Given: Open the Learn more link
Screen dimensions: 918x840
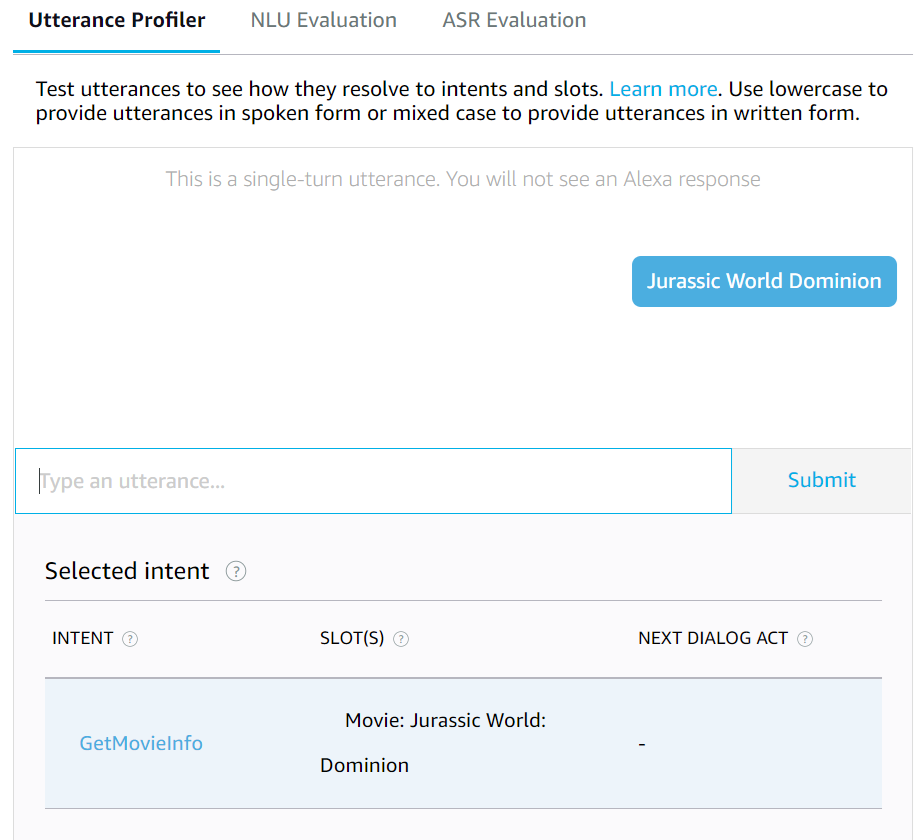Looking at the screenshot, I should (x=663, y=89).
